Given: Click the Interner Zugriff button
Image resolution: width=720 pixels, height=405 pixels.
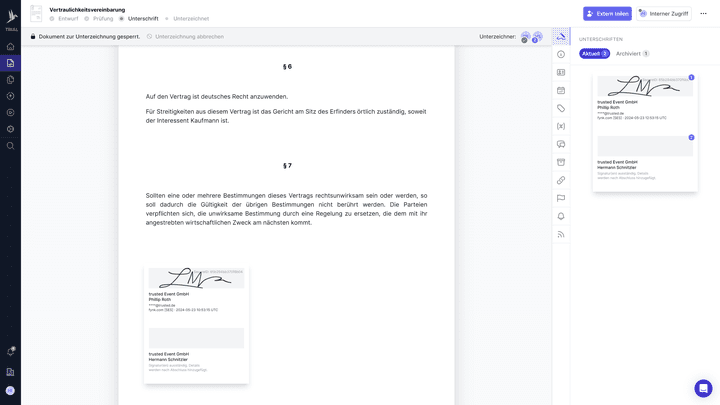Looking at the screenshot, I should pos(664,14).
